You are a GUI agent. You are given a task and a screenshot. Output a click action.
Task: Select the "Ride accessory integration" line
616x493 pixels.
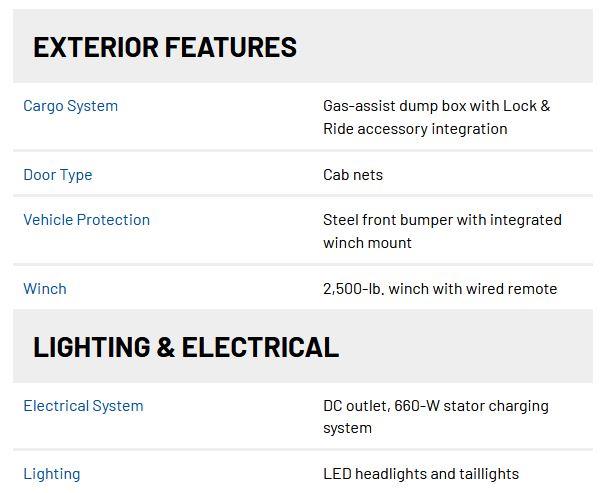pos(415,129)
